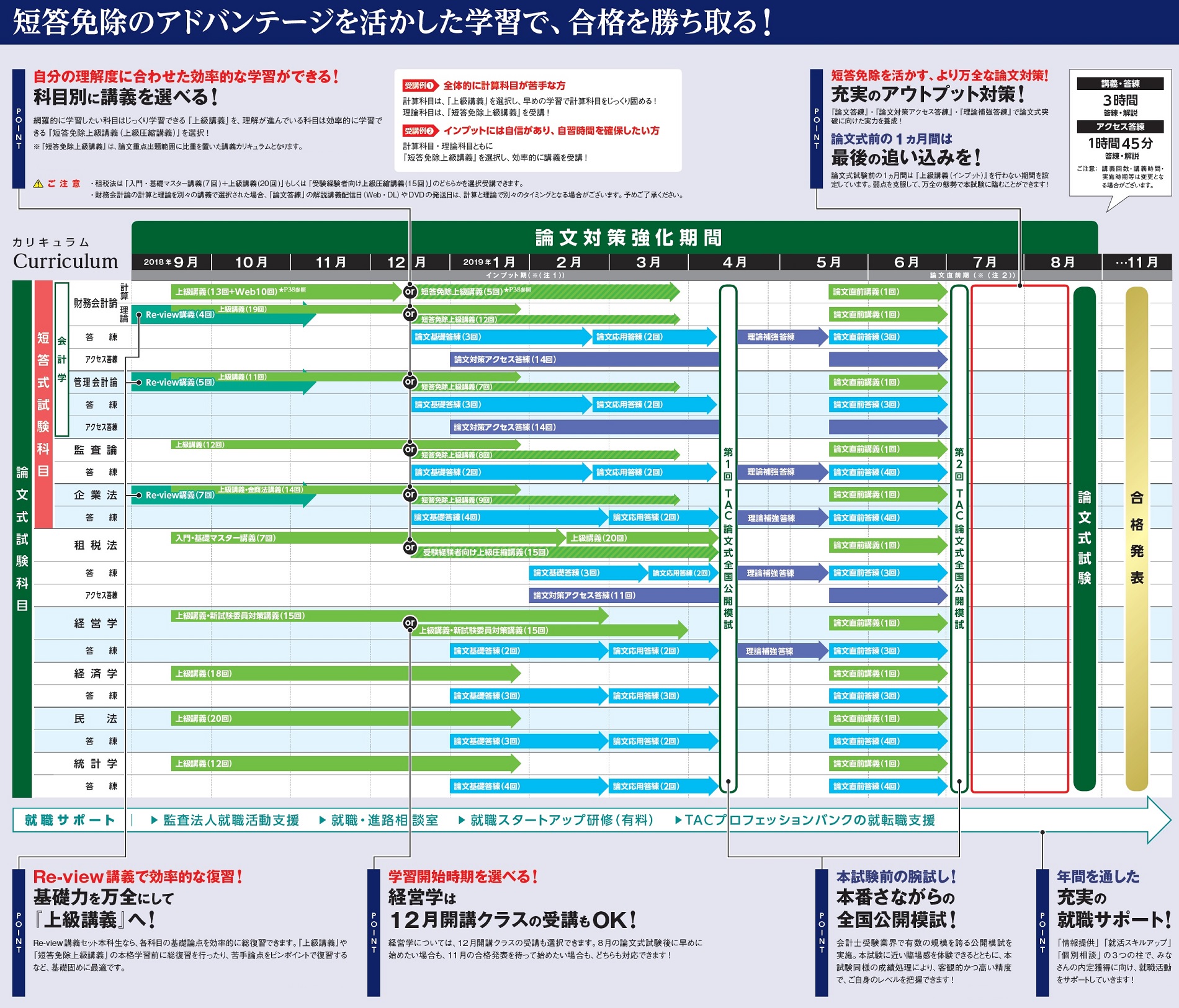The width and height of the screenshot is (1179, 1008).
Task: Click the 'or' circle in 租税法 row
Action: click(x=410, y=548)
